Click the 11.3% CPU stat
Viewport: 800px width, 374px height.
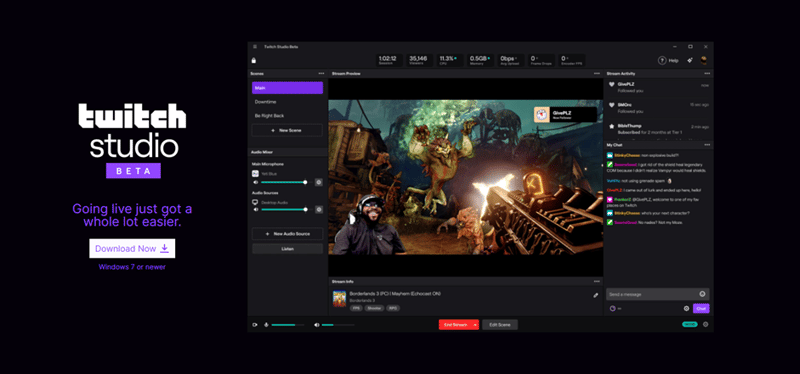(449, 60)
